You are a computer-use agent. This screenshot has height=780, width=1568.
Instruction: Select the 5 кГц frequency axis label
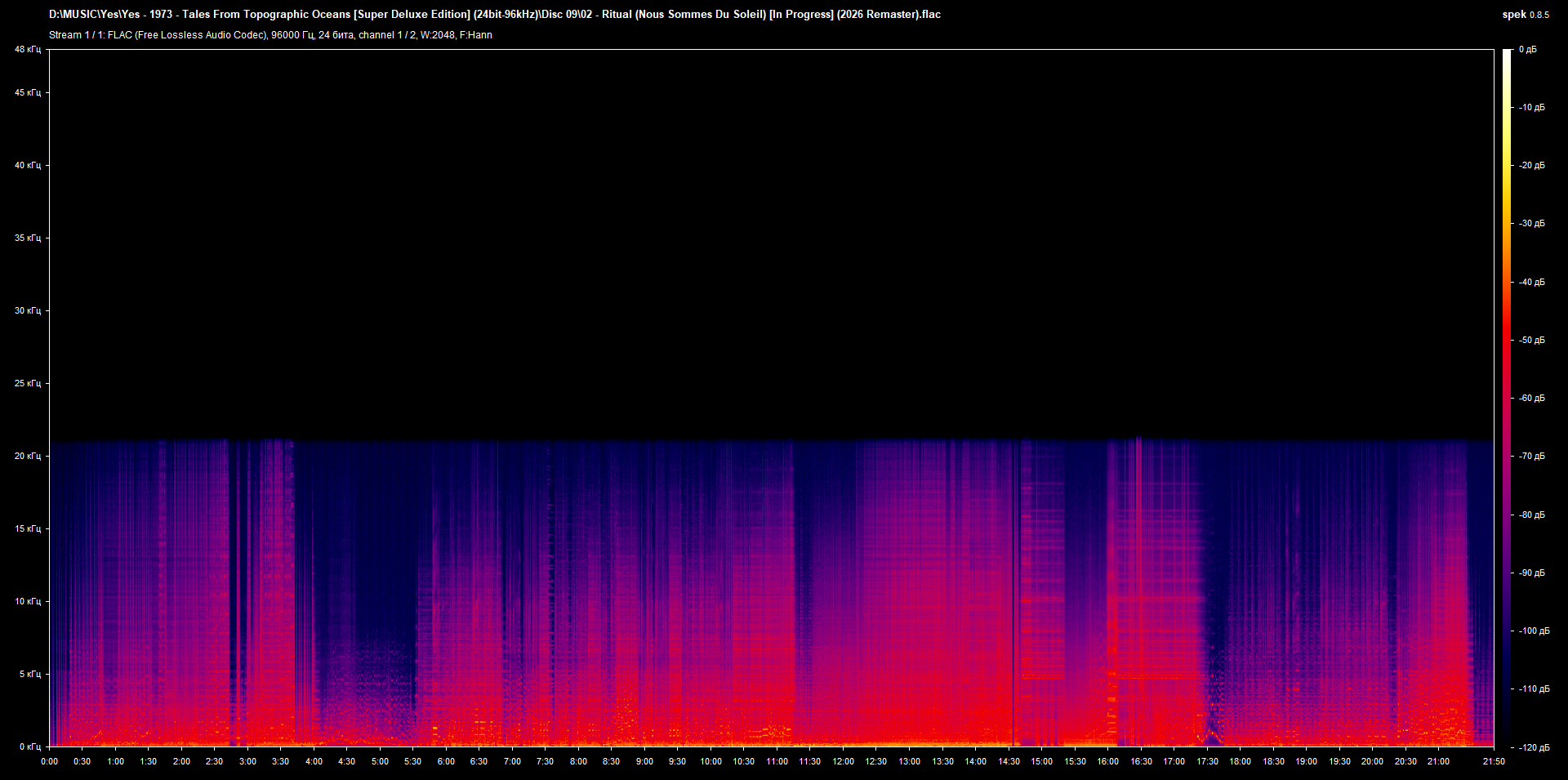[30, 675]
